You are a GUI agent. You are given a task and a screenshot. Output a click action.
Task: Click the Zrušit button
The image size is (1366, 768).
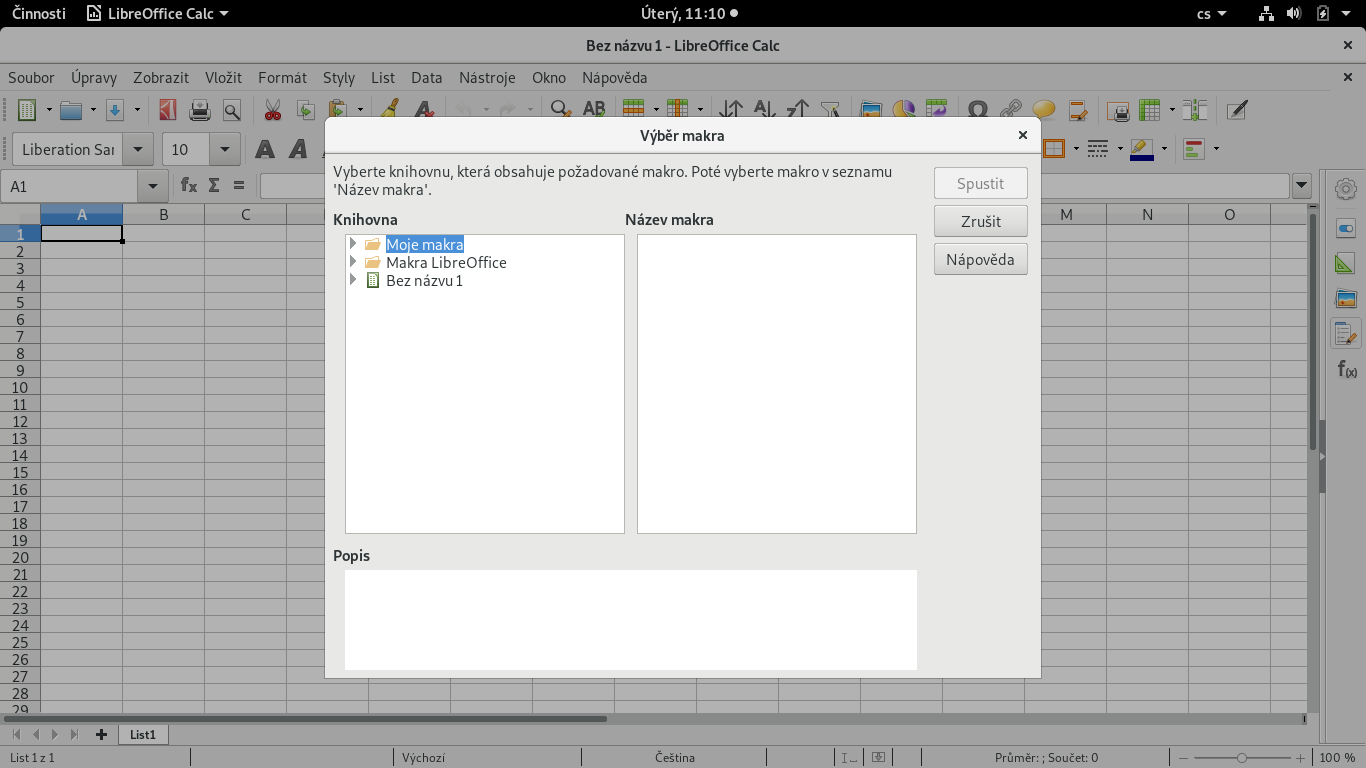coord(981,221)
